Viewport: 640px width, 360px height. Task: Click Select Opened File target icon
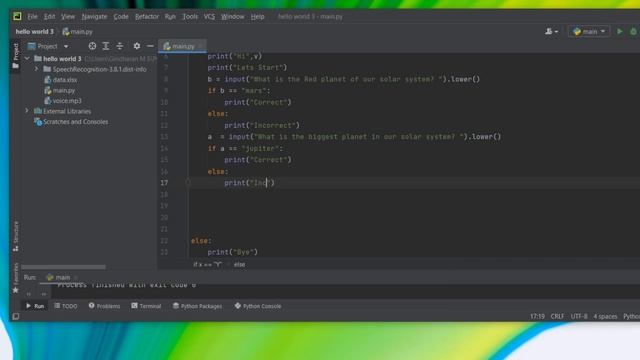[92, 46]
